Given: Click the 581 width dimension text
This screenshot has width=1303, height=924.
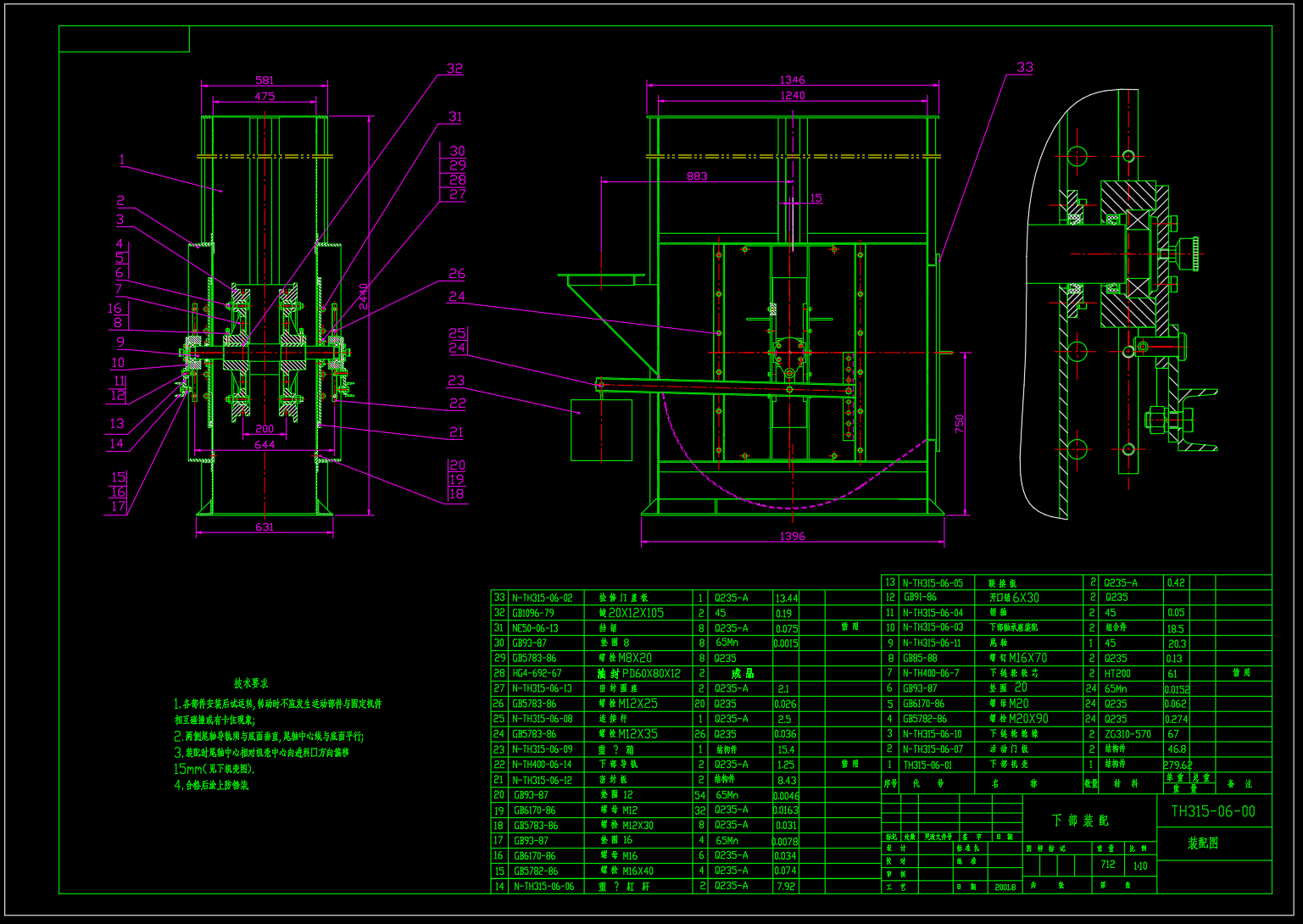Looking at the screenshot, I should coord(264,81).
